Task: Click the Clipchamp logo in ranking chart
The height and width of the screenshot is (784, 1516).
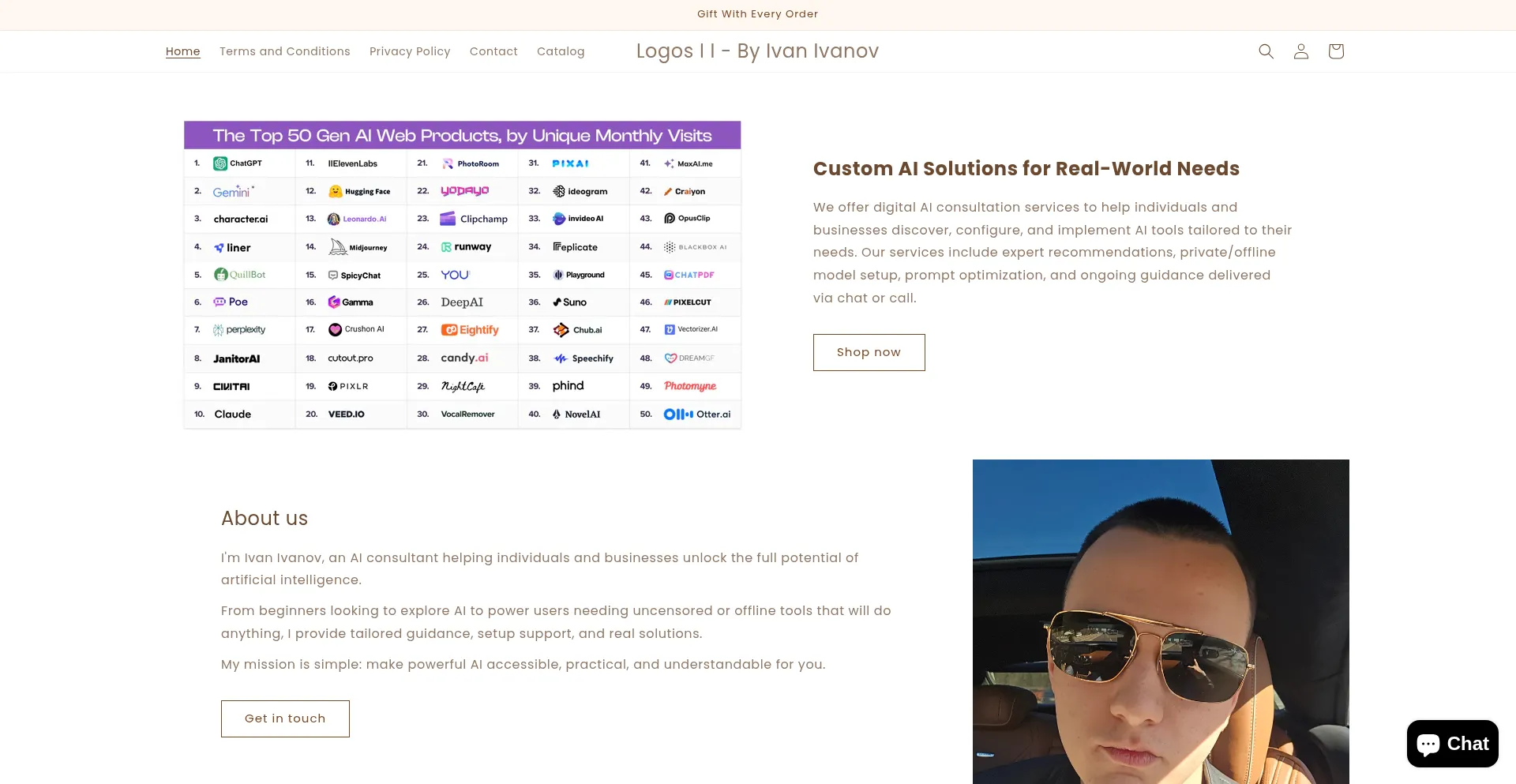Action: coord(474,219)
